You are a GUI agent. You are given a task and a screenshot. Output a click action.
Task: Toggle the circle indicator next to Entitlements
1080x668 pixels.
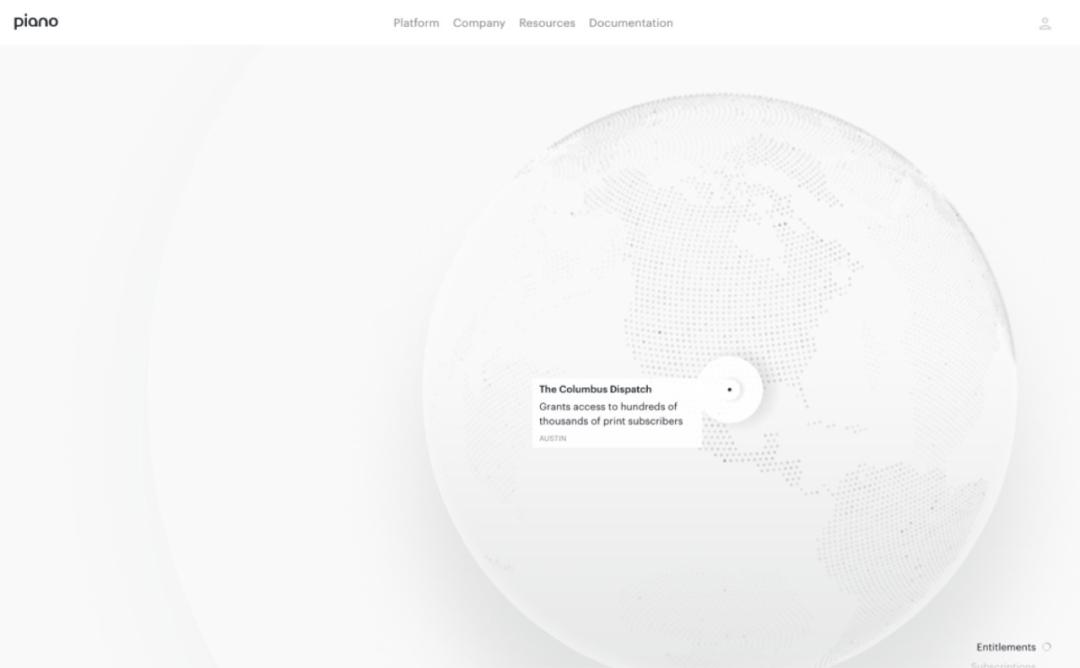coord(1046,646)
